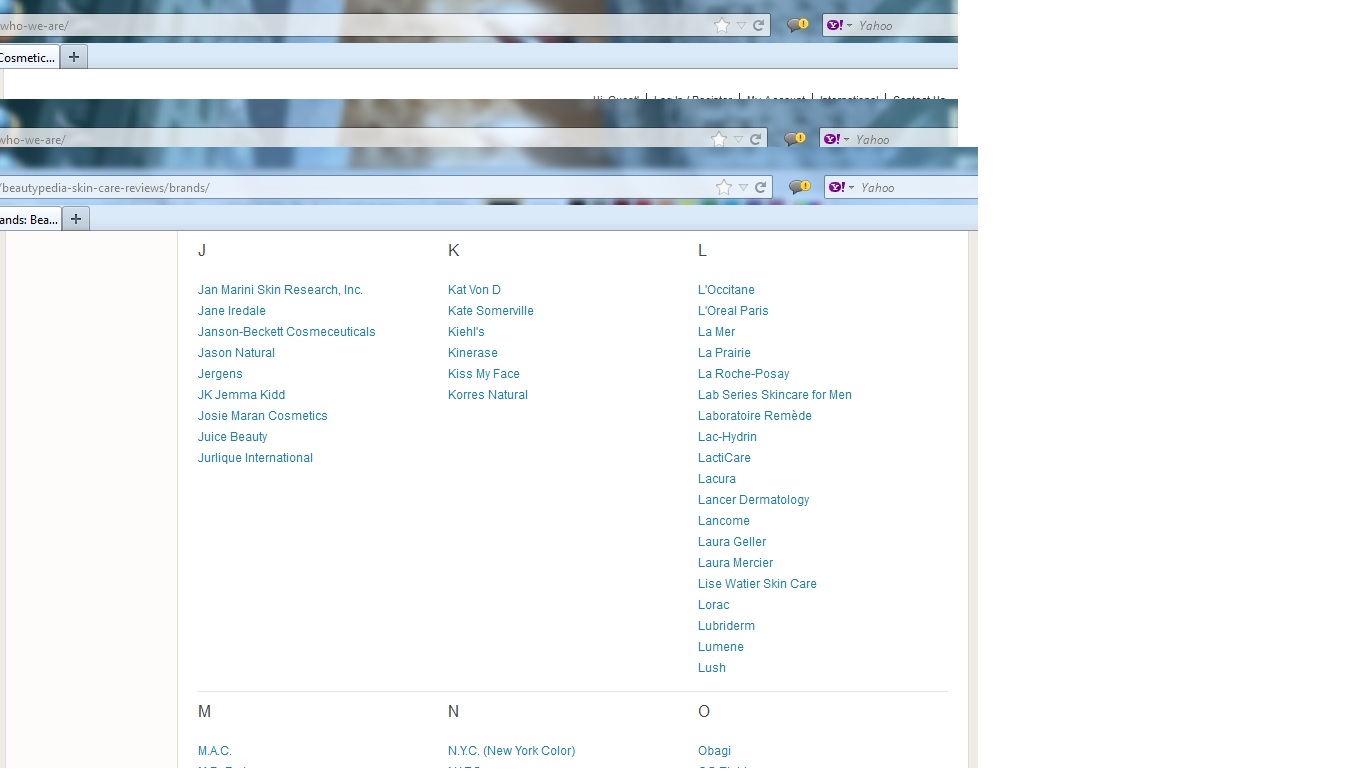This screenshot has width=1366, height=774.
Task: Open the Lacura link
Action: click(x=717, y=479)
